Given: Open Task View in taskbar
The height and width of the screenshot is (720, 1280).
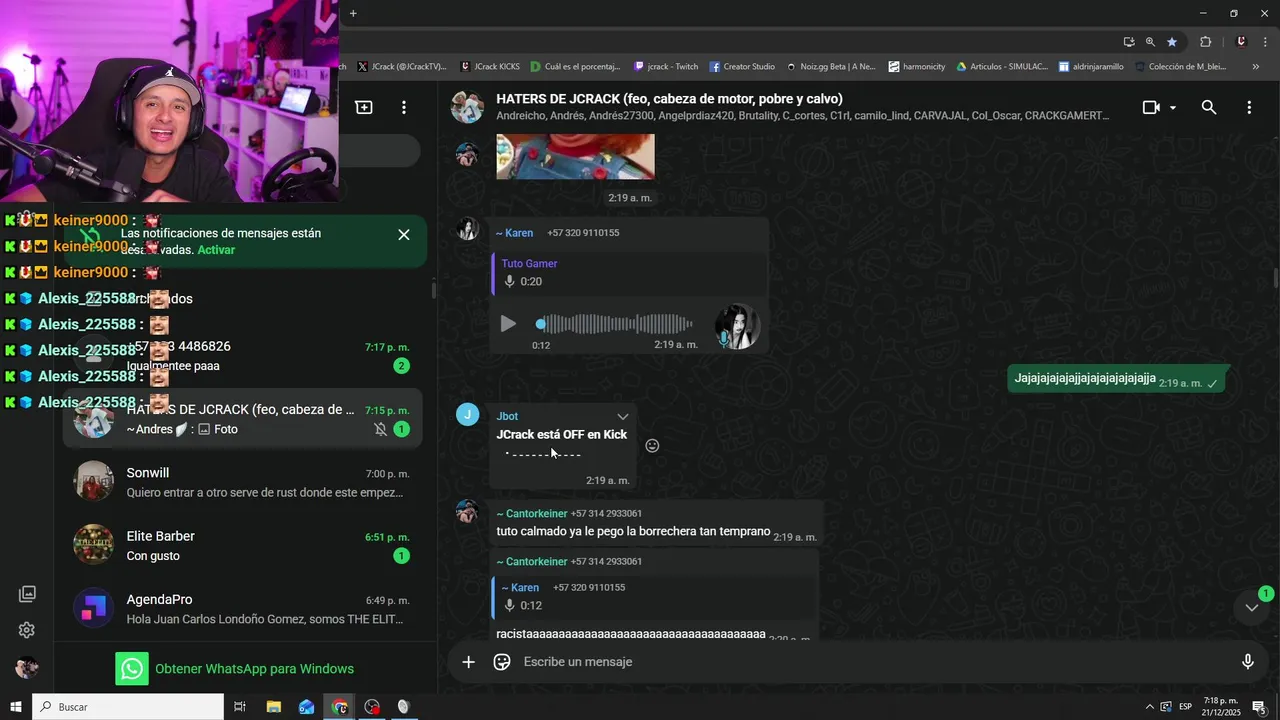Looking at the screenshot, I should click(x=240, y=707).
